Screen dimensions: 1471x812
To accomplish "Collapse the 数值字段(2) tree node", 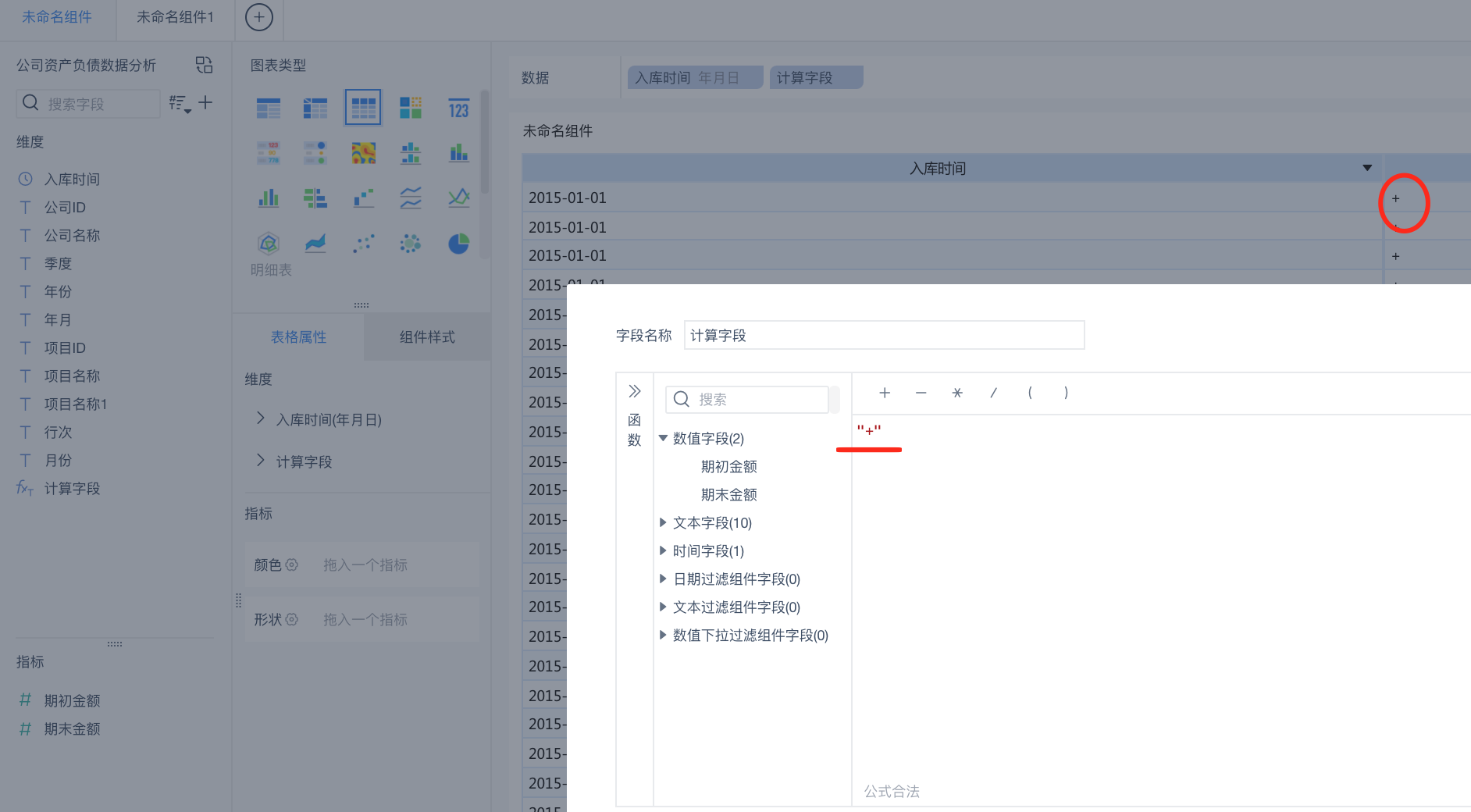I will click(663, 438).
